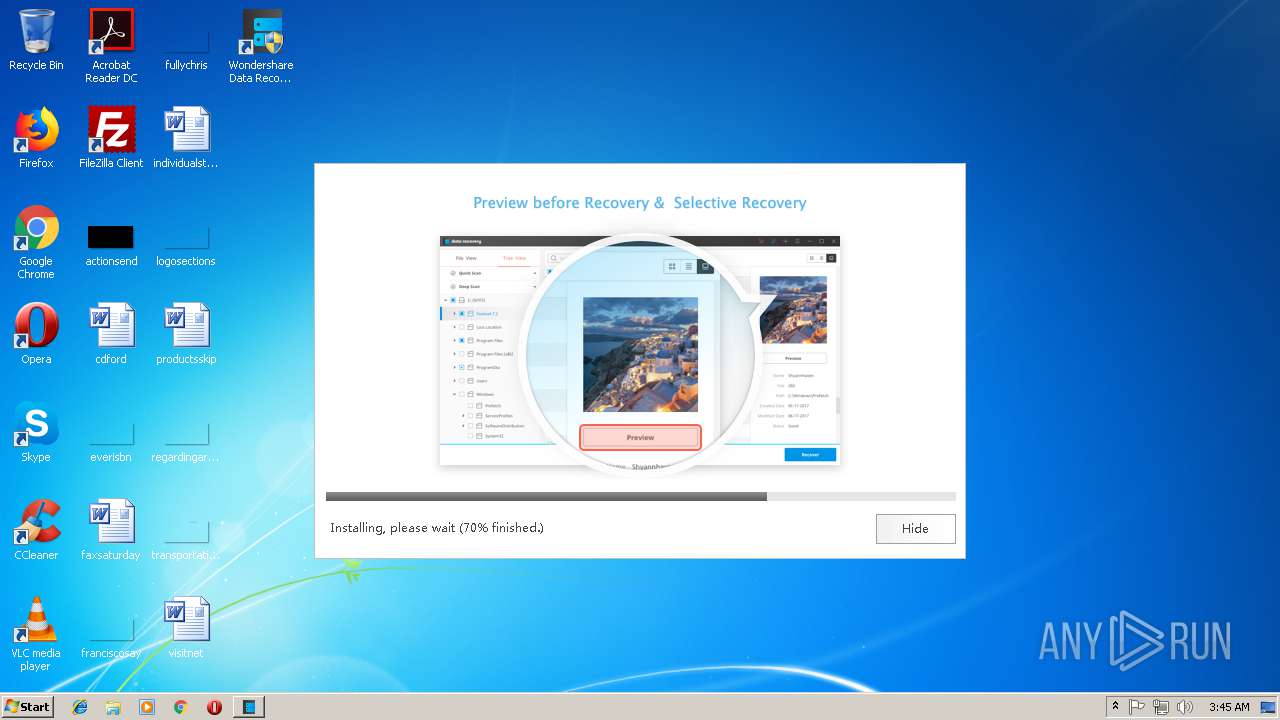Click the 3:45 AM clock
The image size is (1280, 720).
click(x=1229, y=707)
